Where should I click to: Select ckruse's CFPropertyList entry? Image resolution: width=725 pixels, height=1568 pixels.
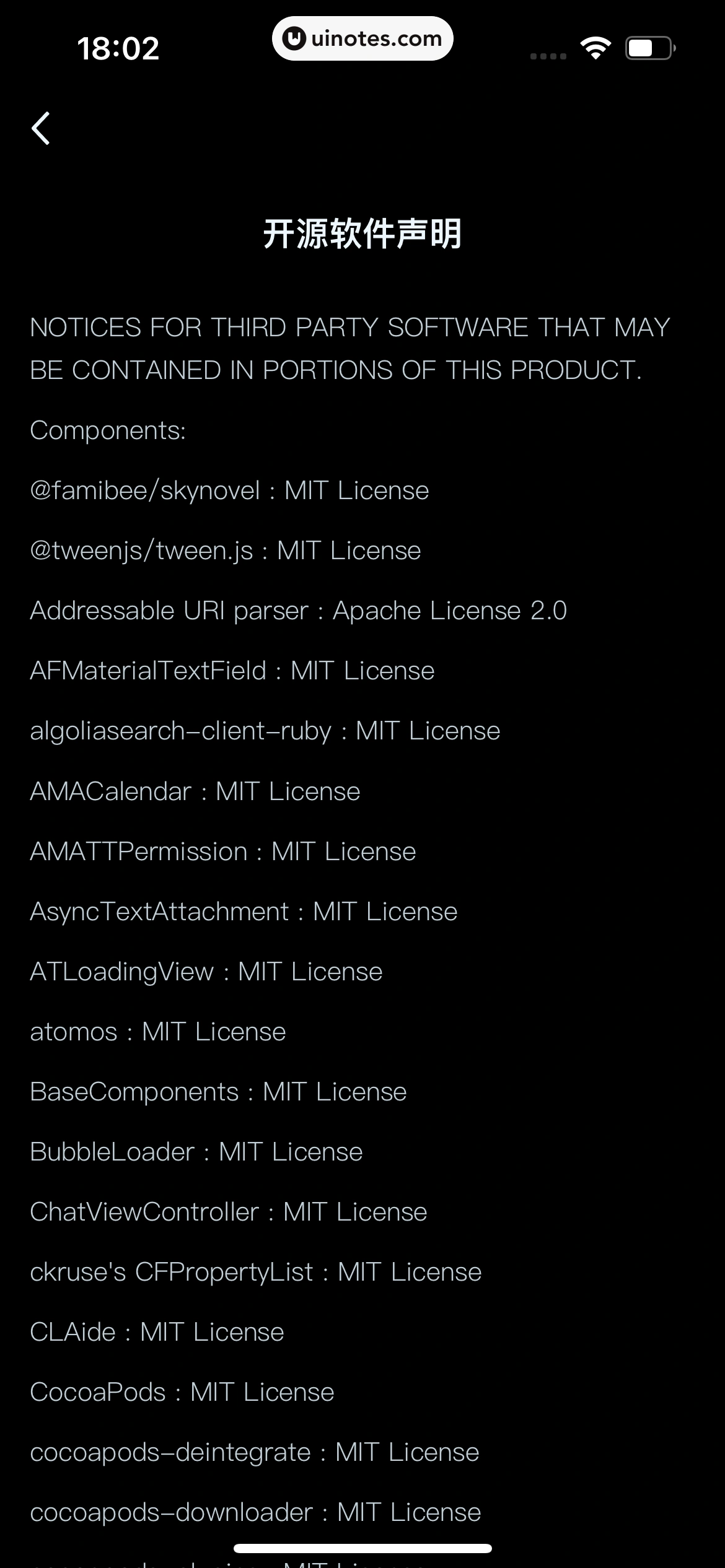256,1272
